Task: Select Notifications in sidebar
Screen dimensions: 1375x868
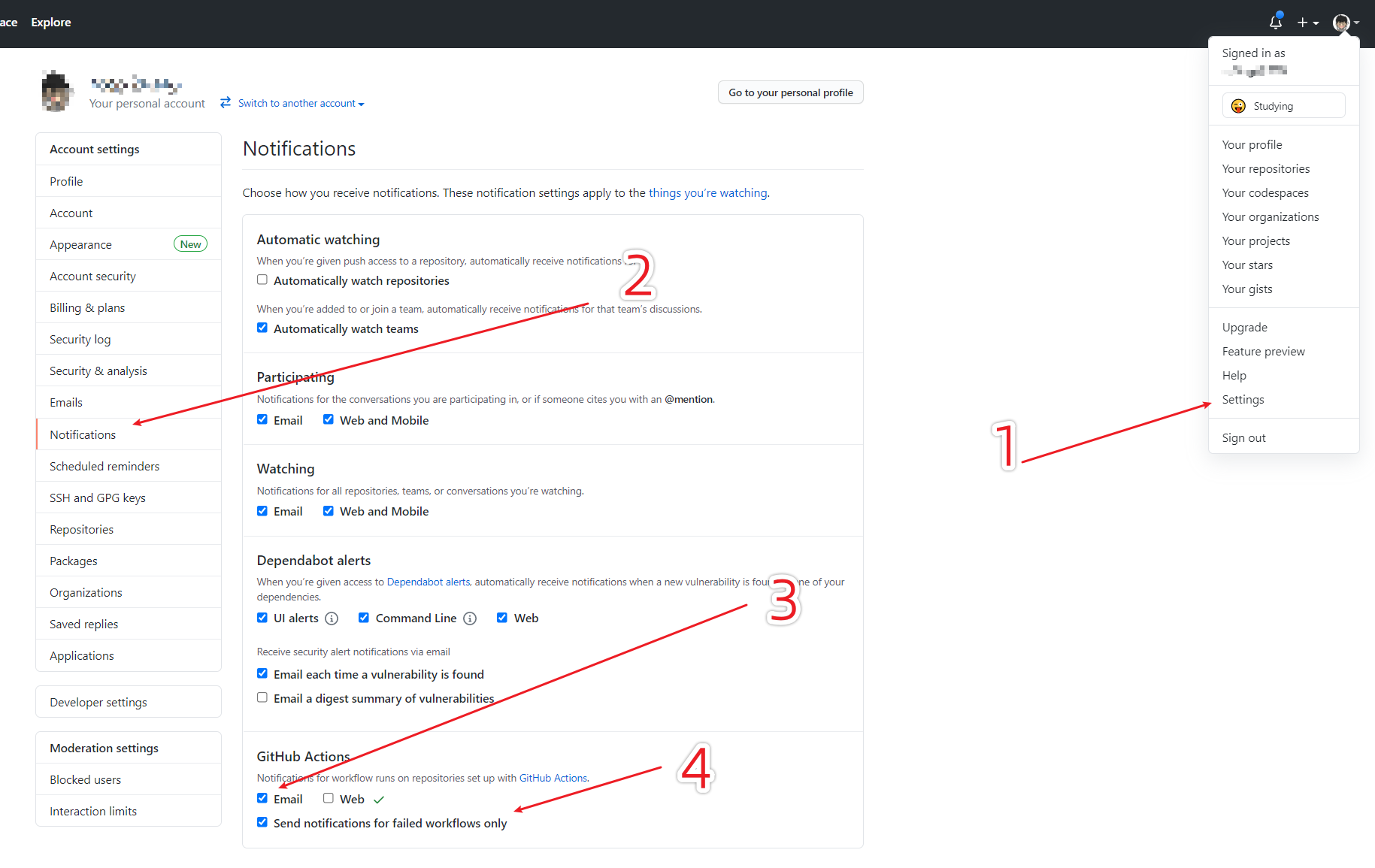Action: click(x=129, y=434)
